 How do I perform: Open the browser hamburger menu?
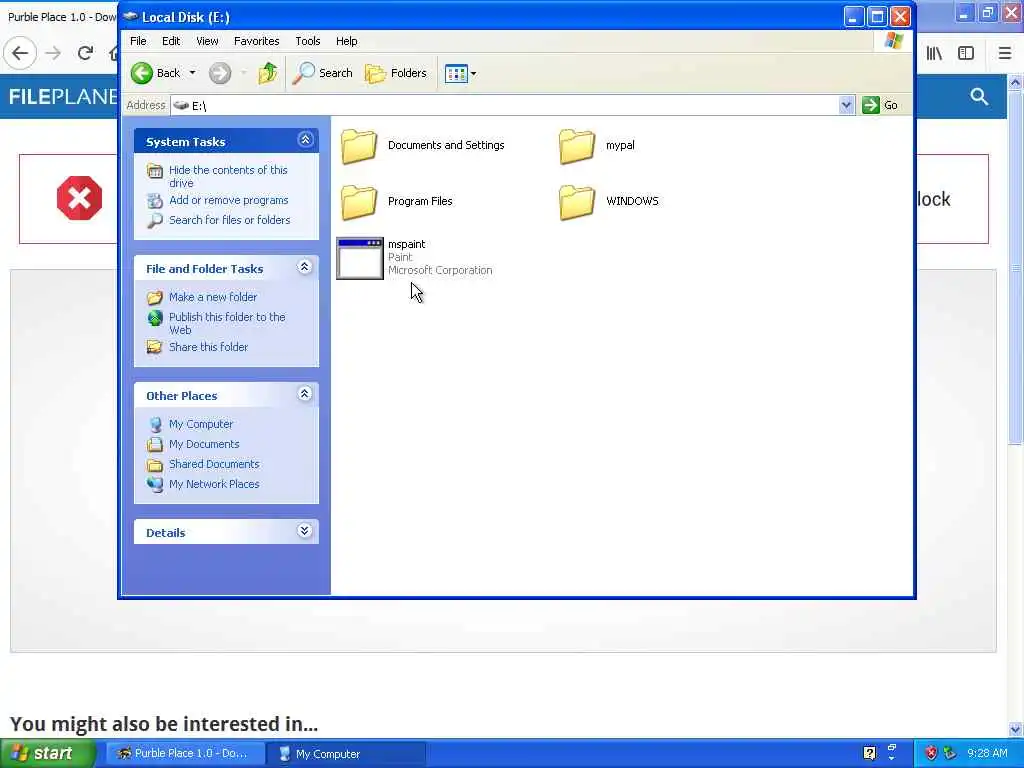[1005, 53]
